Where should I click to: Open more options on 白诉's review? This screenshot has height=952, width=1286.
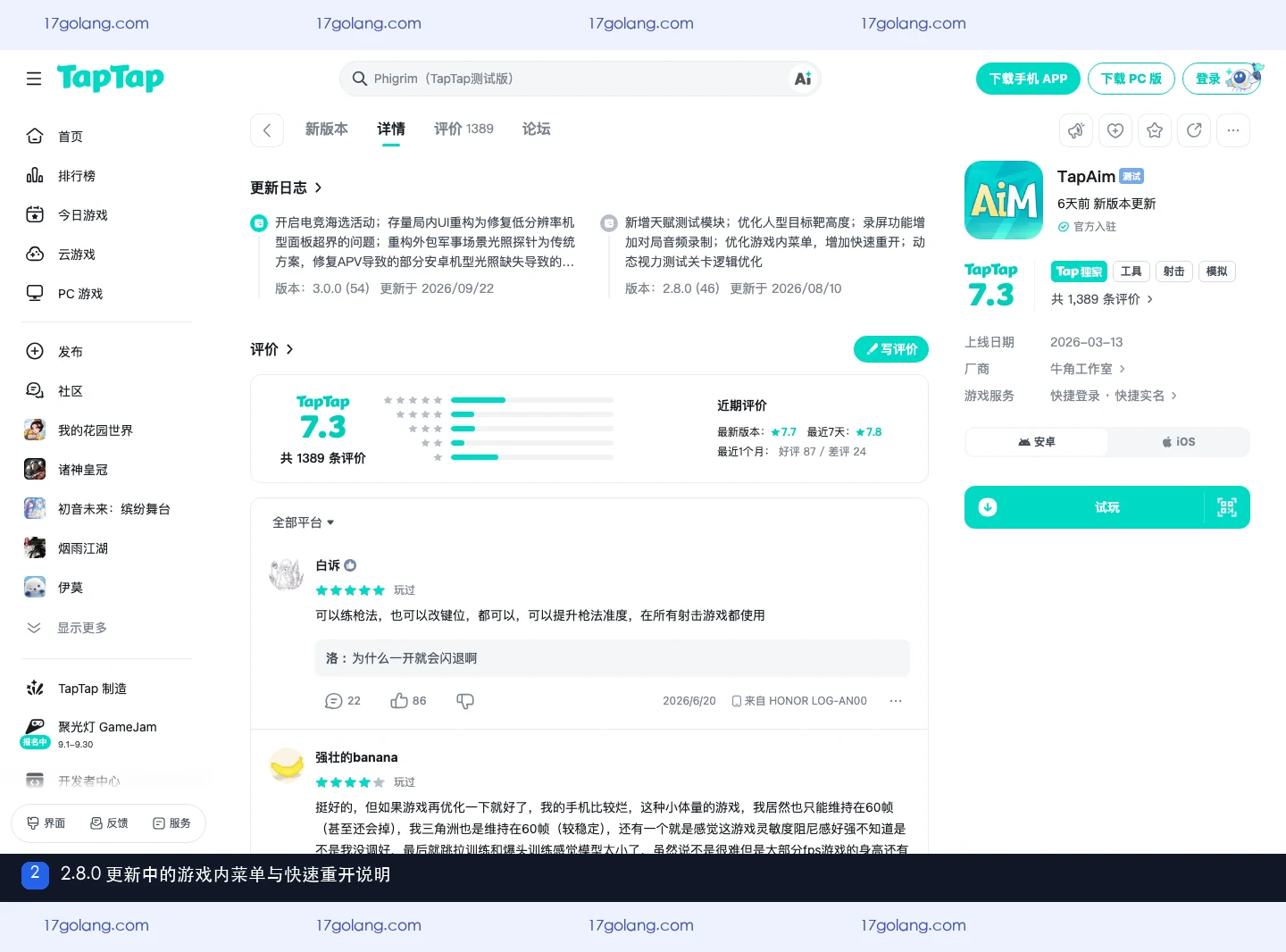[896, 701]
